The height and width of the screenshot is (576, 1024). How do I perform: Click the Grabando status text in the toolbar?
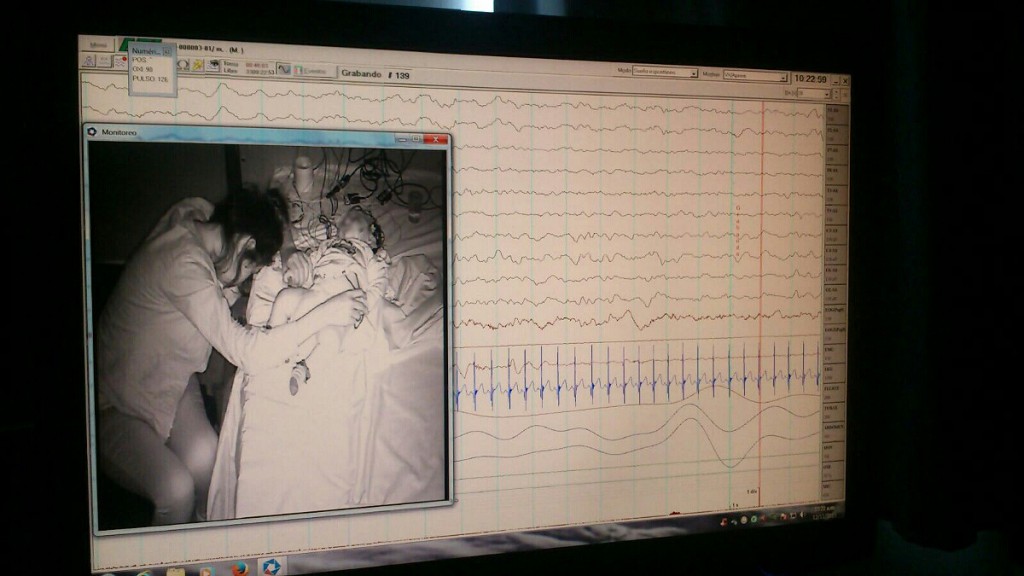click(x=361, y=74)
